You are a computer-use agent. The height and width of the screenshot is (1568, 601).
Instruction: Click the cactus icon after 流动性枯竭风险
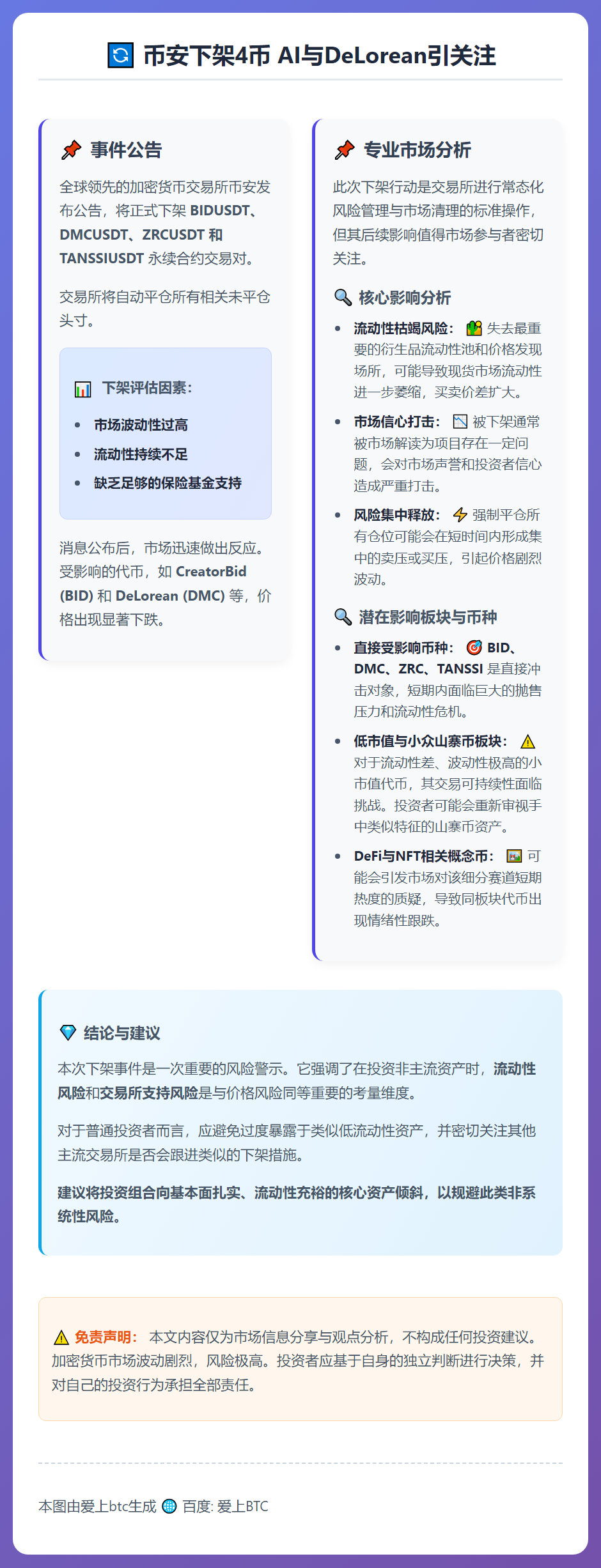474,328
